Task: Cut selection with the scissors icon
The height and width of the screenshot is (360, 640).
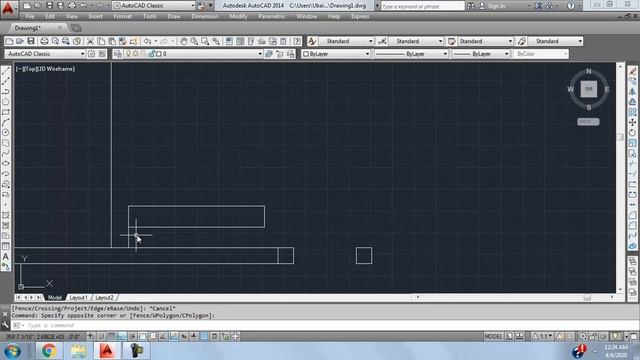Action: (x=90, y=41)
